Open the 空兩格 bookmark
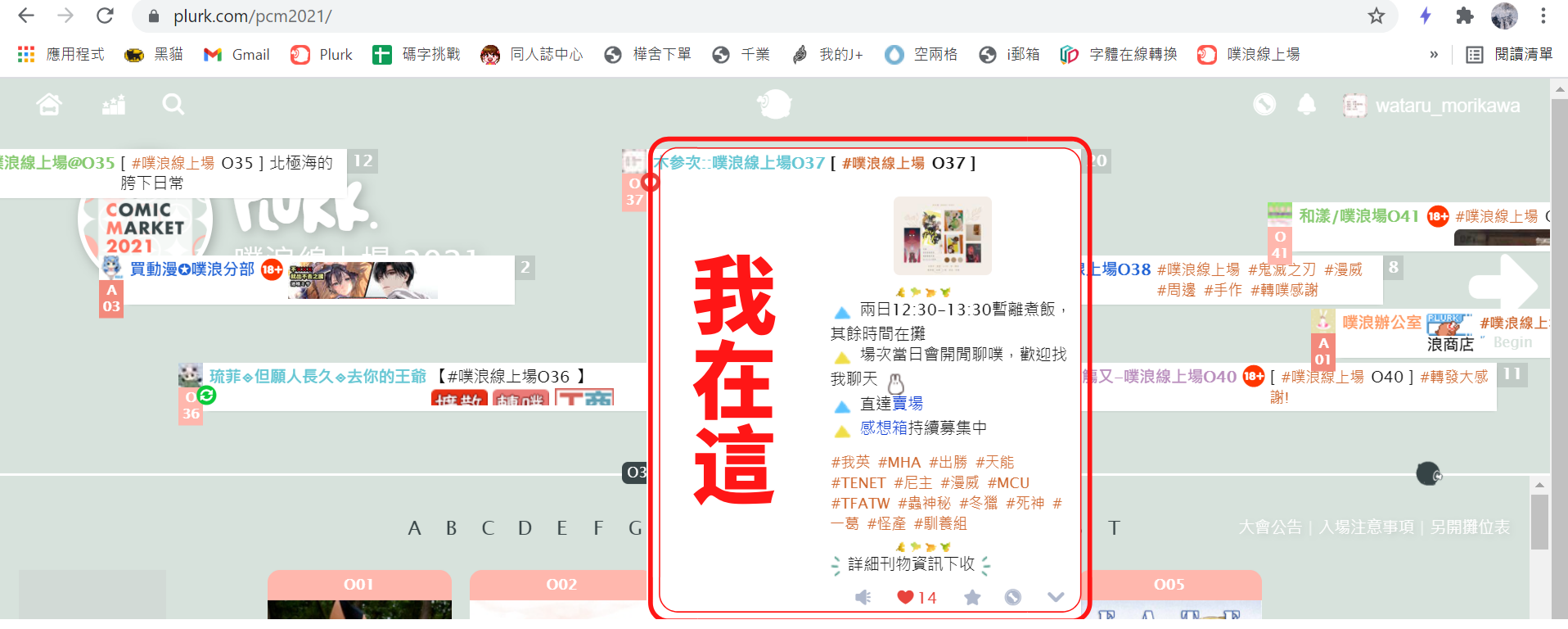 pos(921,54)
